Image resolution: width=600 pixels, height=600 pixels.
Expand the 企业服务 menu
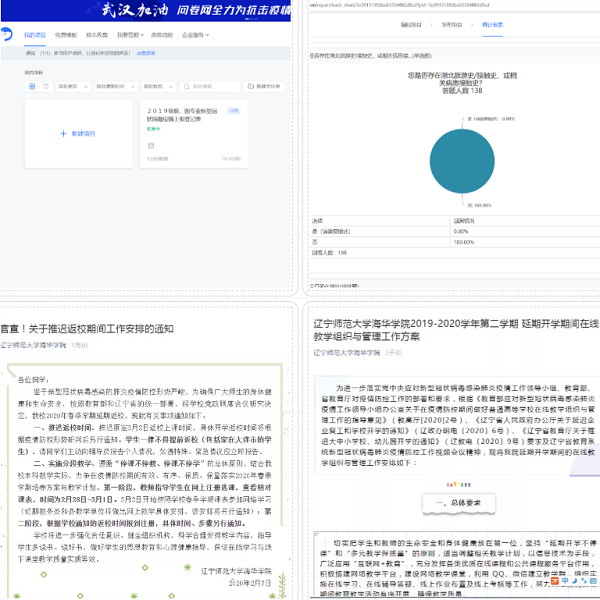(194, 34)
